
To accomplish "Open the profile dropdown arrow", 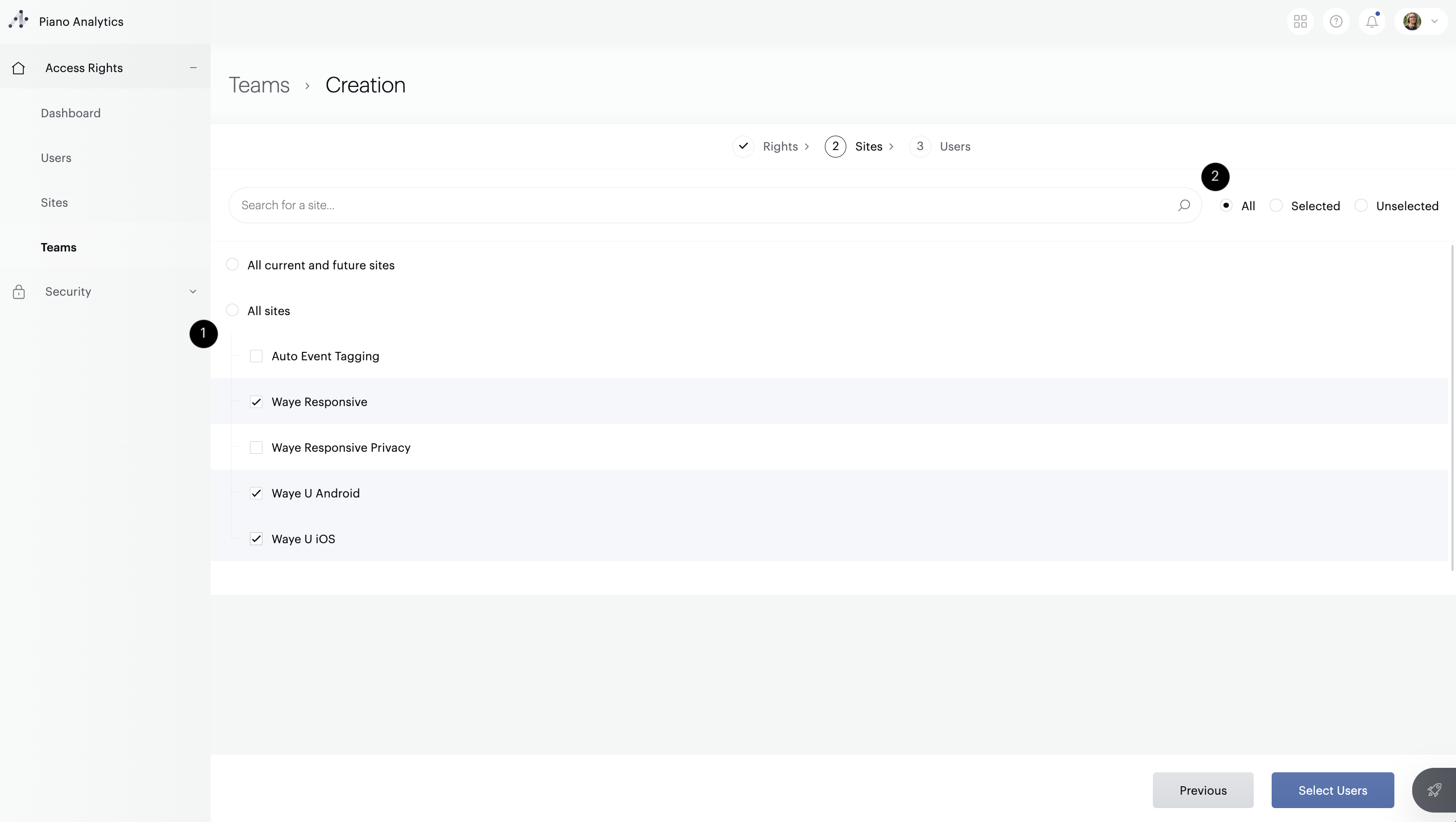I will (1435, 21).
